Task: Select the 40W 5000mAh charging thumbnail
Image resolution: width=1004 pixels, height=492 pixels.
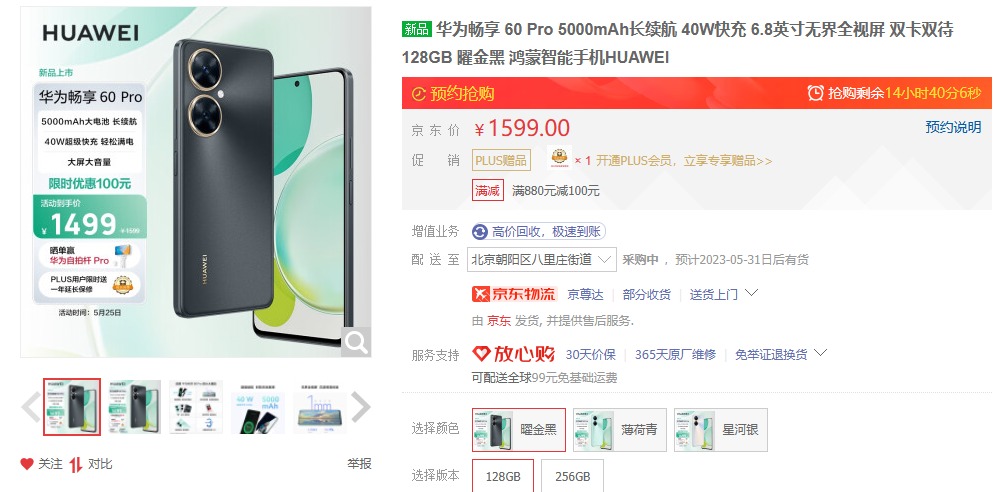Action: coord(257,407)
